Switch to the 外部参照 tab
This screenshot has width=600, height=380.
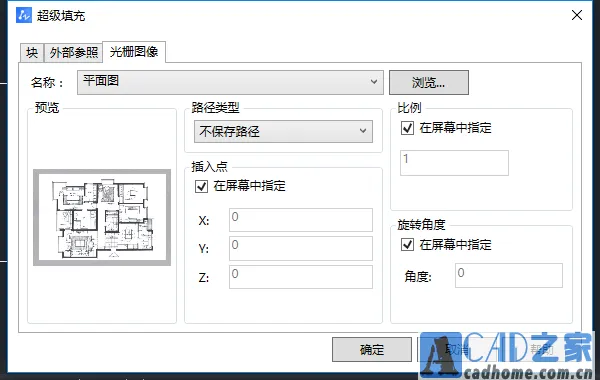click(x=73, y=52)
